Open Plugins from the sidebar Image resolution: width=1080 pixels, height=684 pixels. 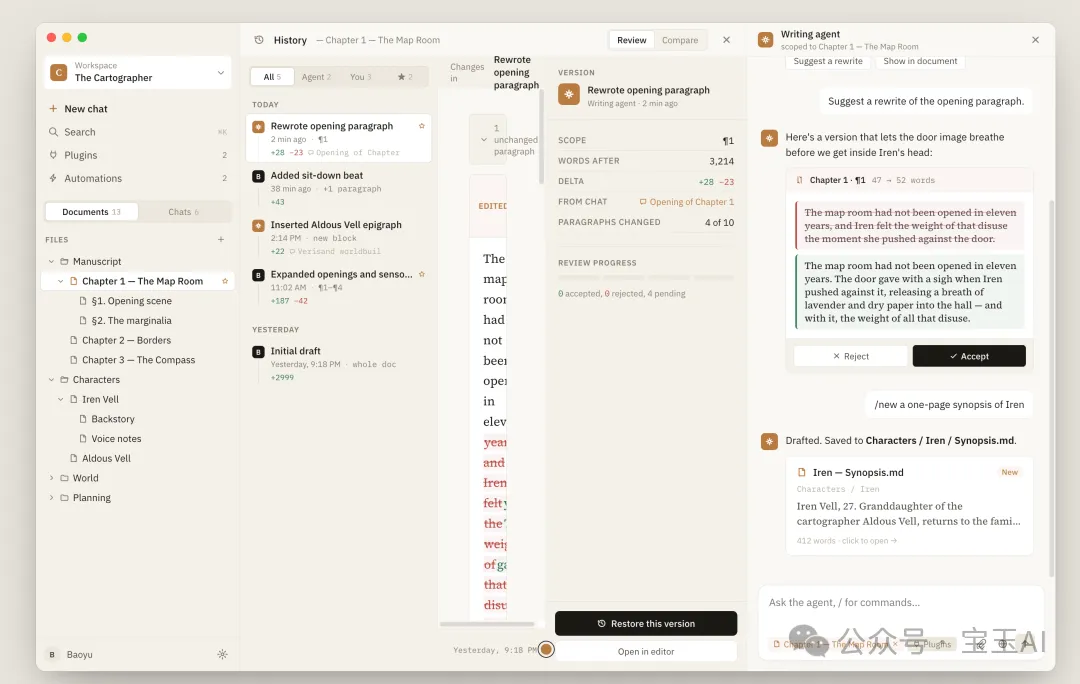pos(138,155)
